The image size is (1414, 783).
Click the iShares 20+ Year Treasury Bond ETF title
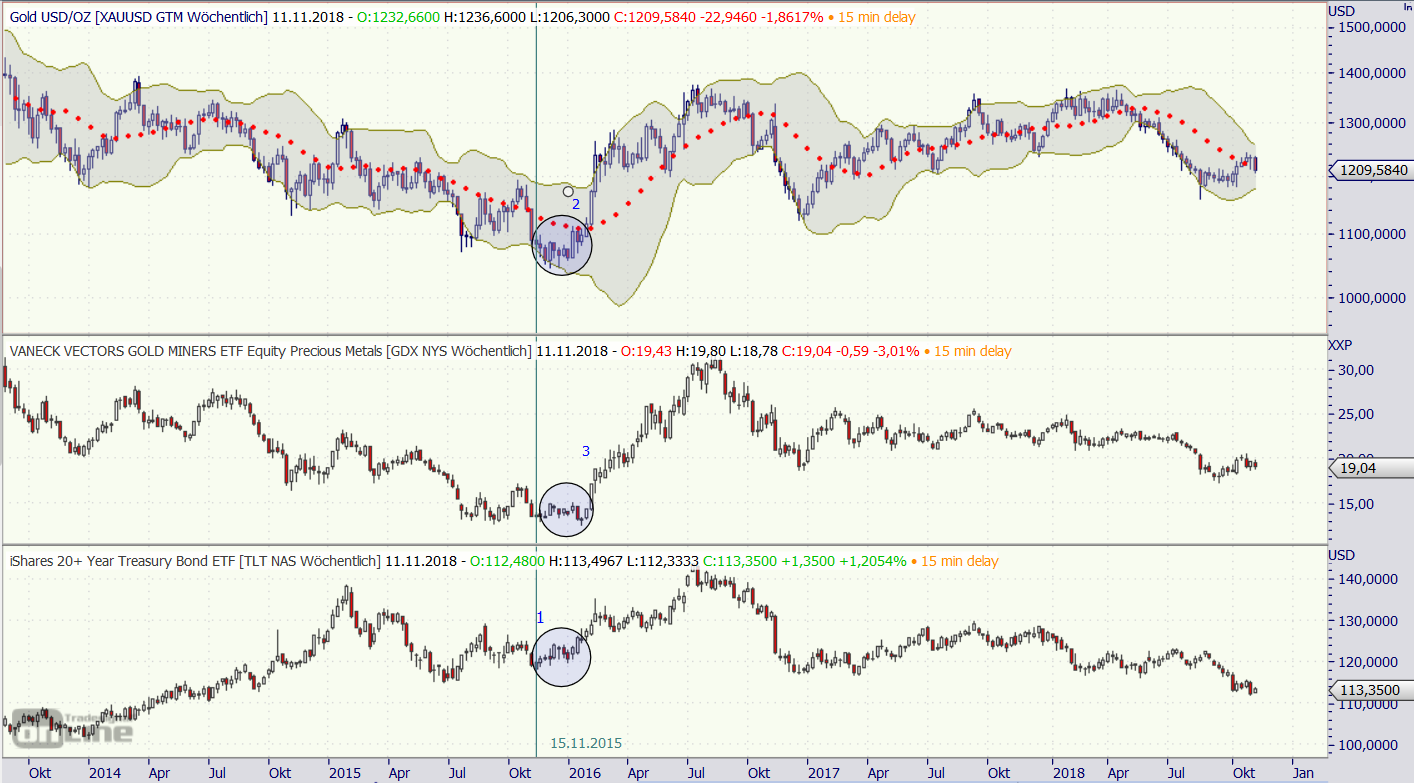[x=195, y=561]
